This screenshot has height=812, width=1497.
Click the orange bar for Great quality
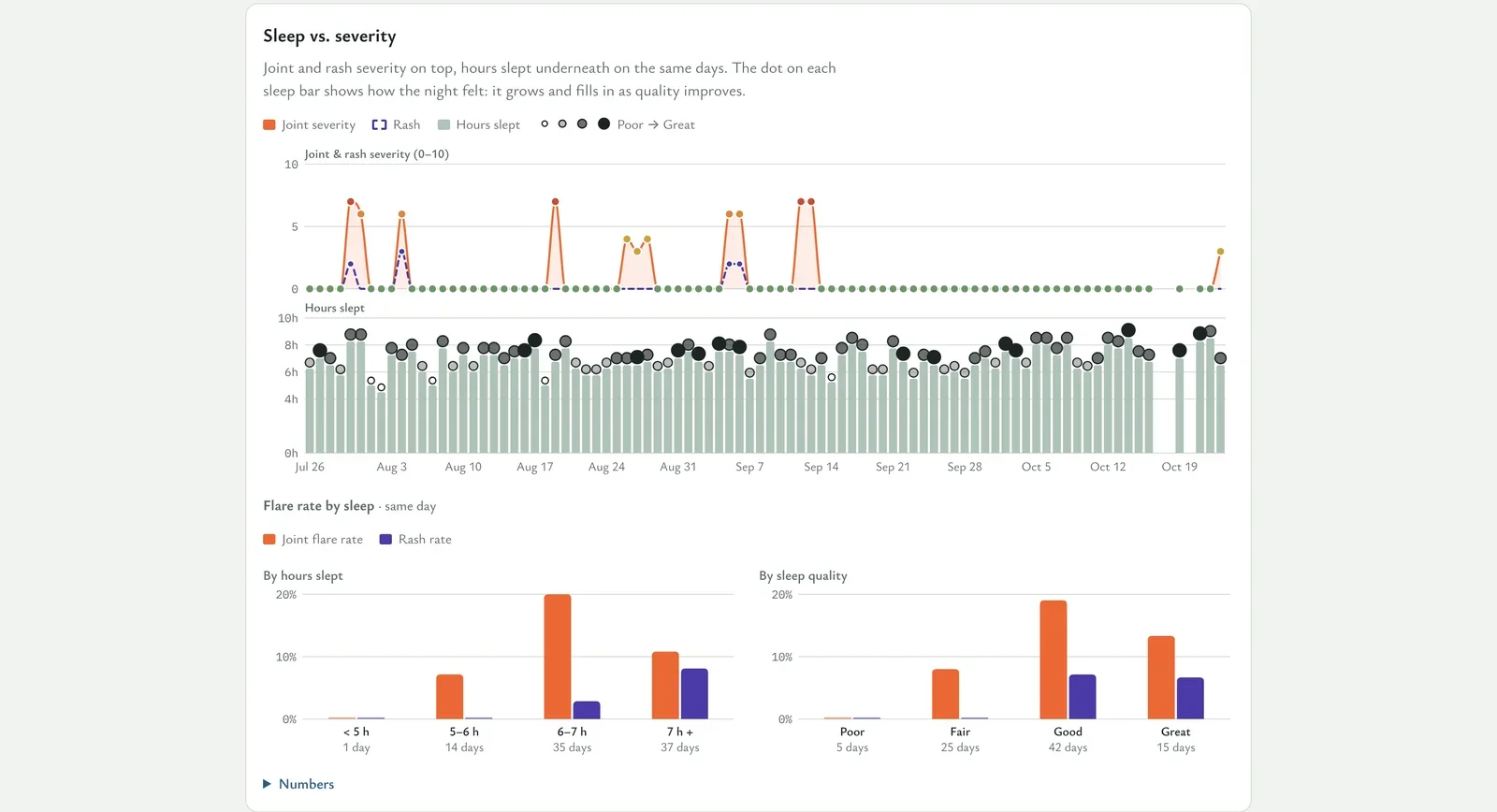click(1161, 677)
